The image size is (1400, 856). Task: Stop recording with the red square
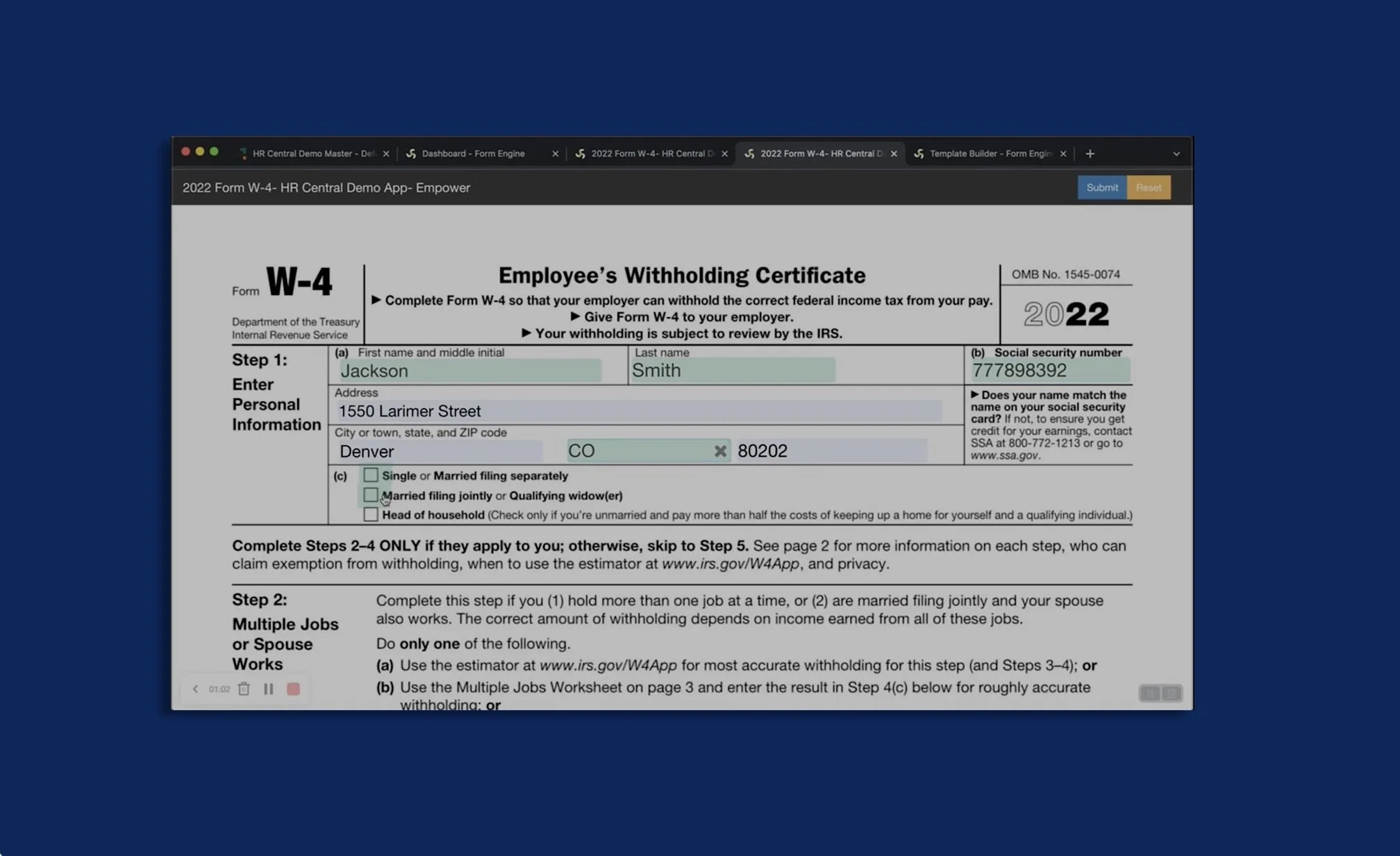tap(293, 689)
